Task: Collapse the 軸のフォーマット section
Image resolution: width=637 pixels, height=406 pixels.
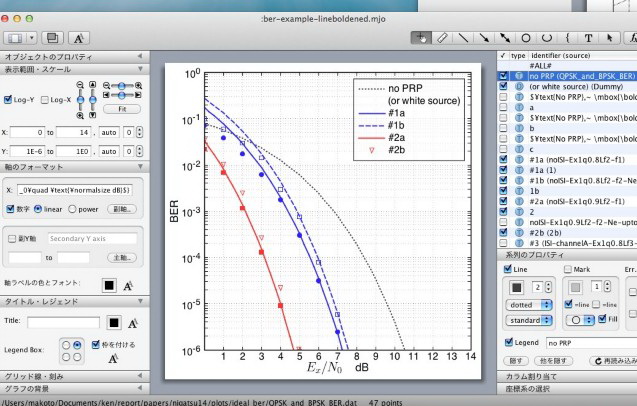Action: tap(140, 167)
